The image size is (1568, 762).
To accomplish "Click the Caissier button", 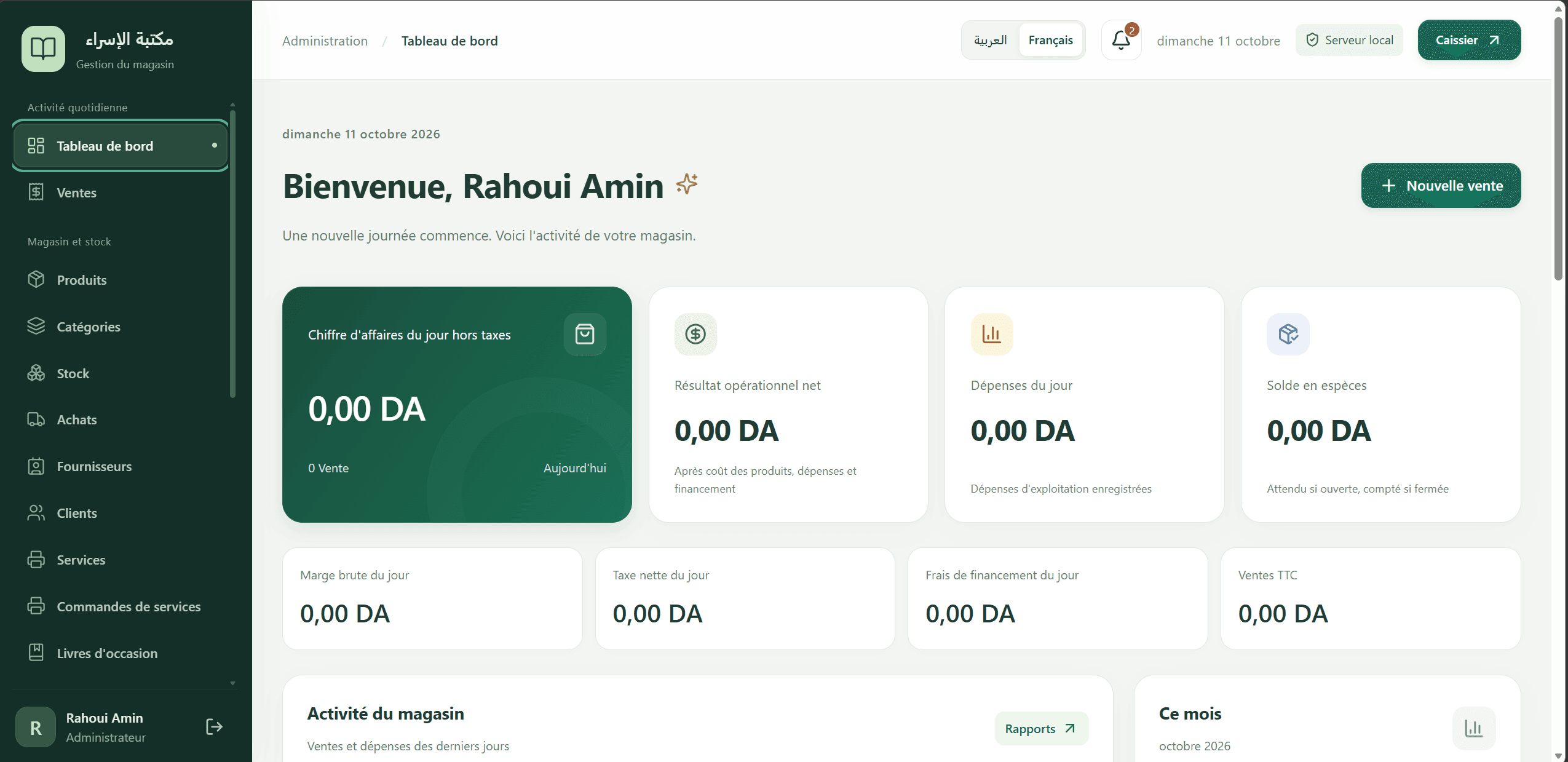I will pyautogui.click(x=1469, y=41).
